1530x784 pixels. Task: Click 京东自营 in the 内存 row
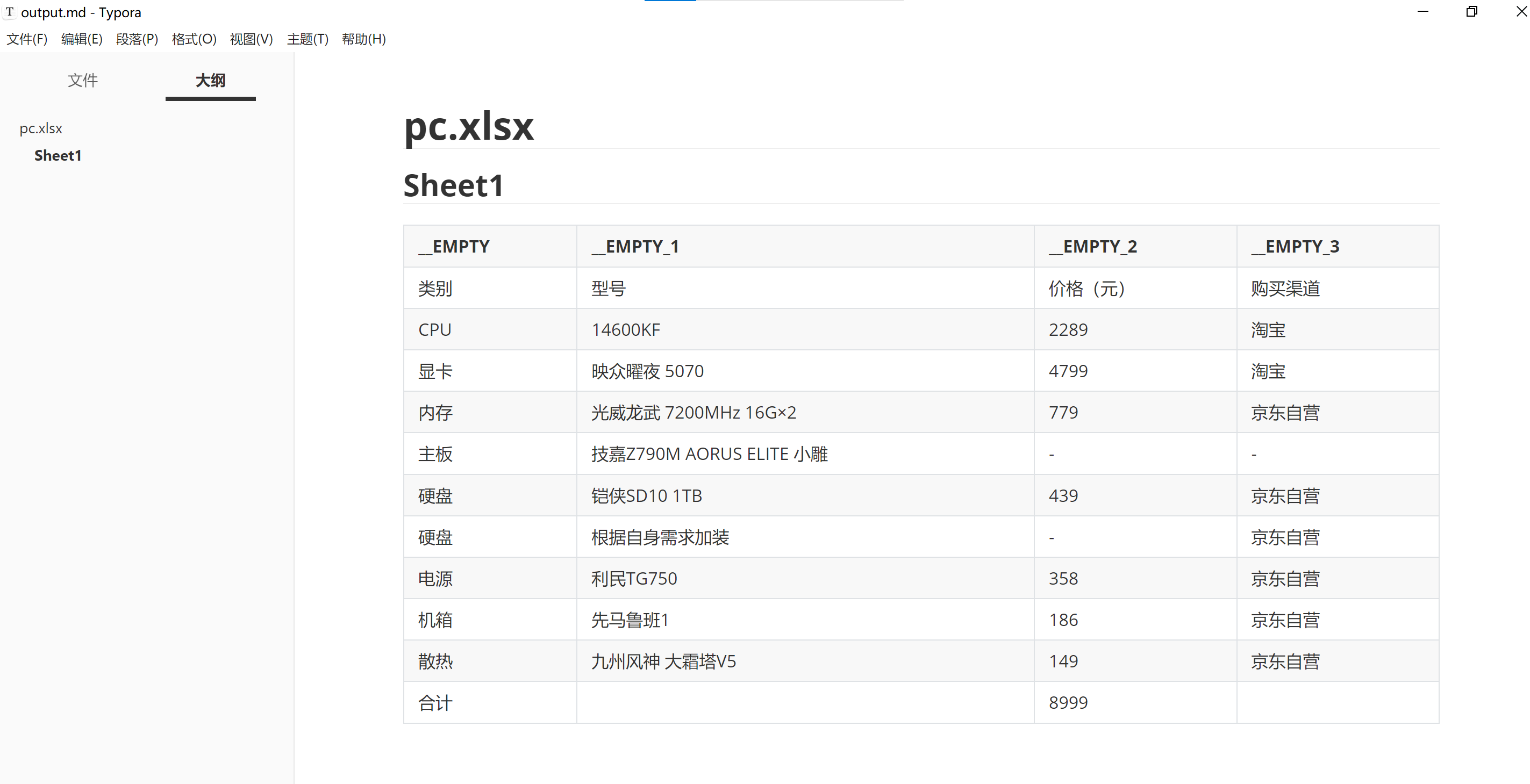coord(1338,413)
